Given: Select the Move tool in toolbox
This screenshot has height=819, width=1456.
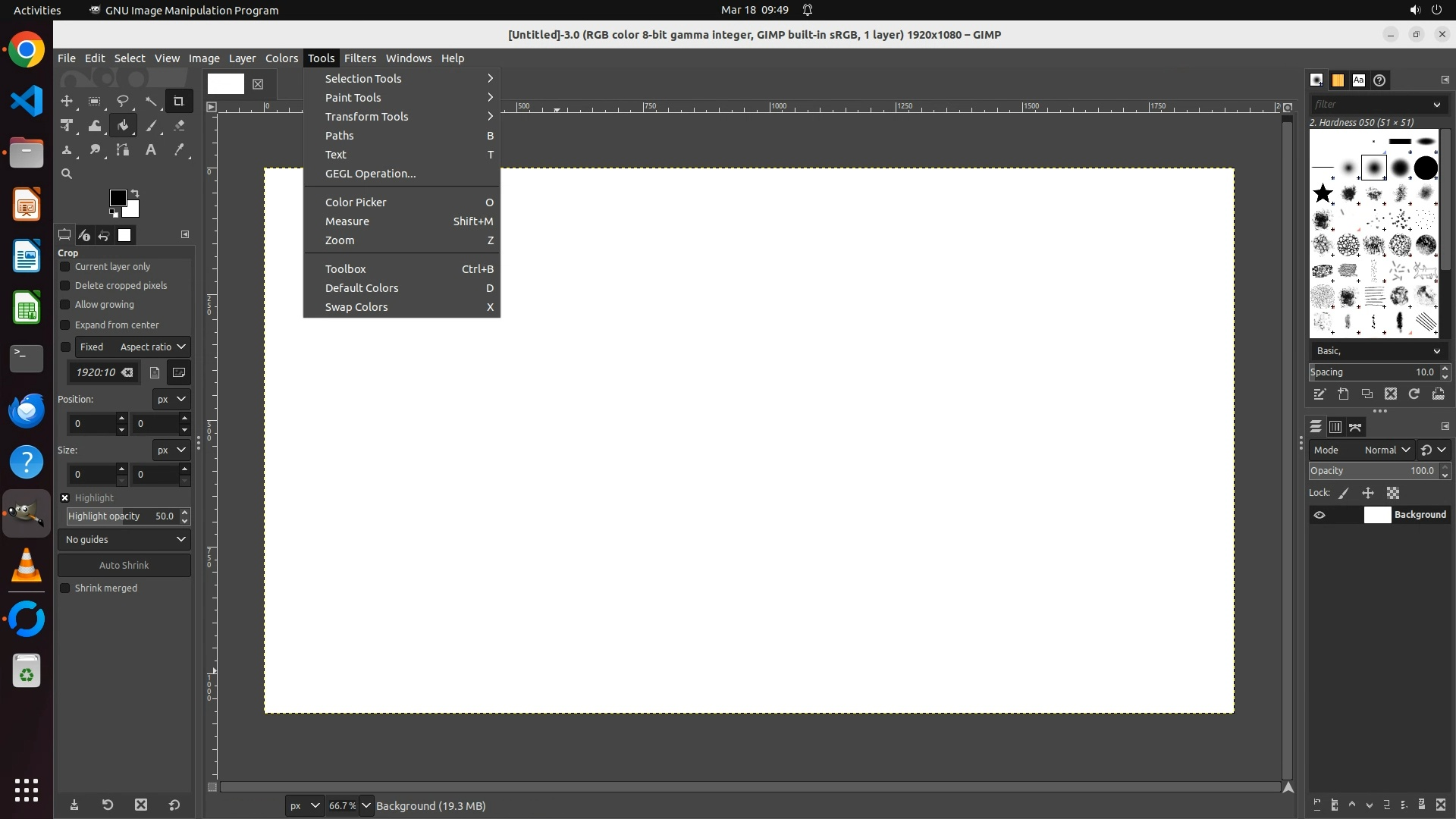Looking at the screenshot, I should click(x=67, y=101).
